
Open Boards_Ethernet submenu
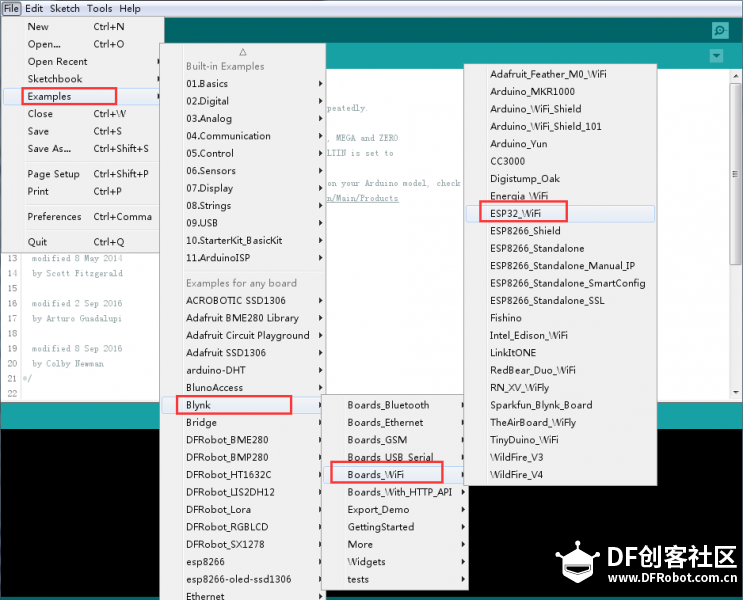pos(394,423)
